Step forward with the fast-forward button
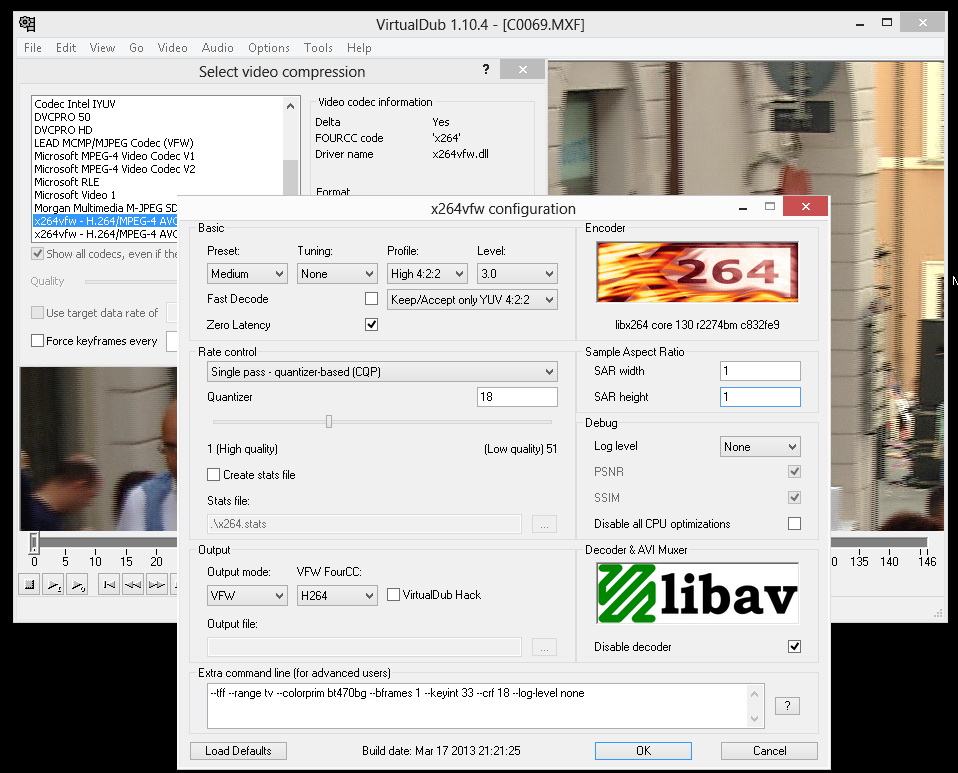The image size is (958, 773). pyautogui.click(x=156, y=585)
